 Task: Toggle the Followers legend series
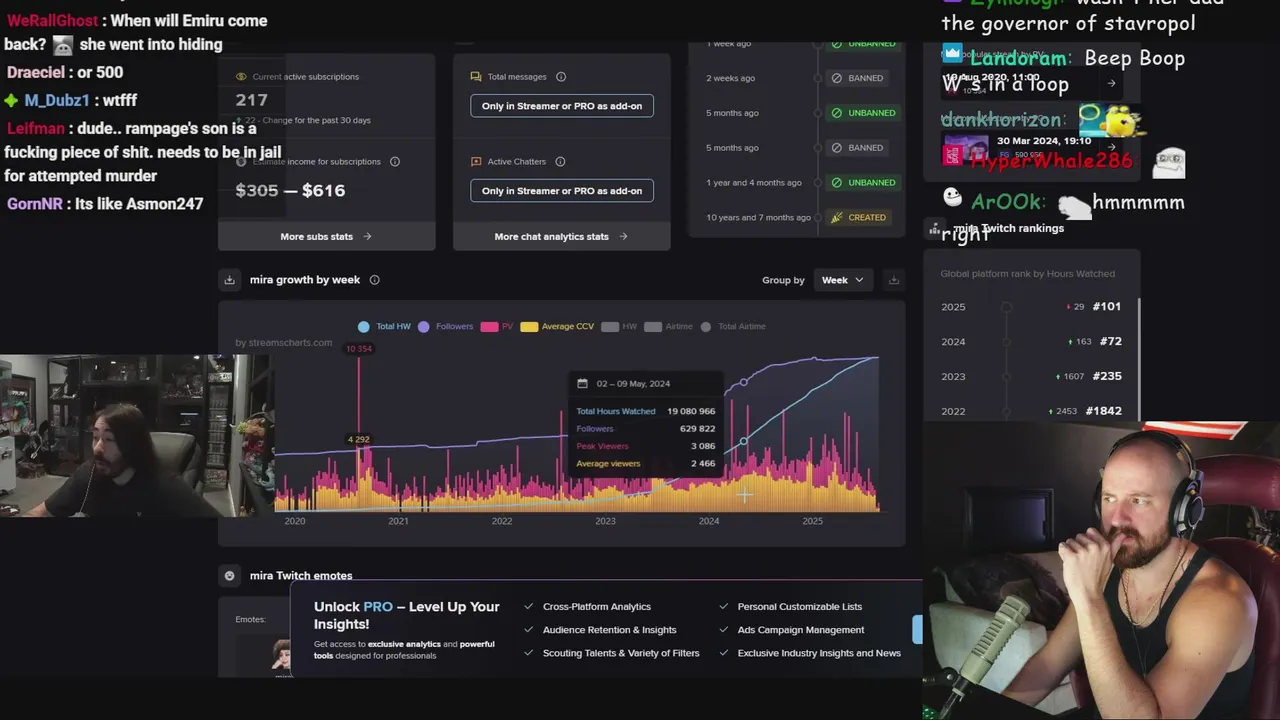pos(446,326)
